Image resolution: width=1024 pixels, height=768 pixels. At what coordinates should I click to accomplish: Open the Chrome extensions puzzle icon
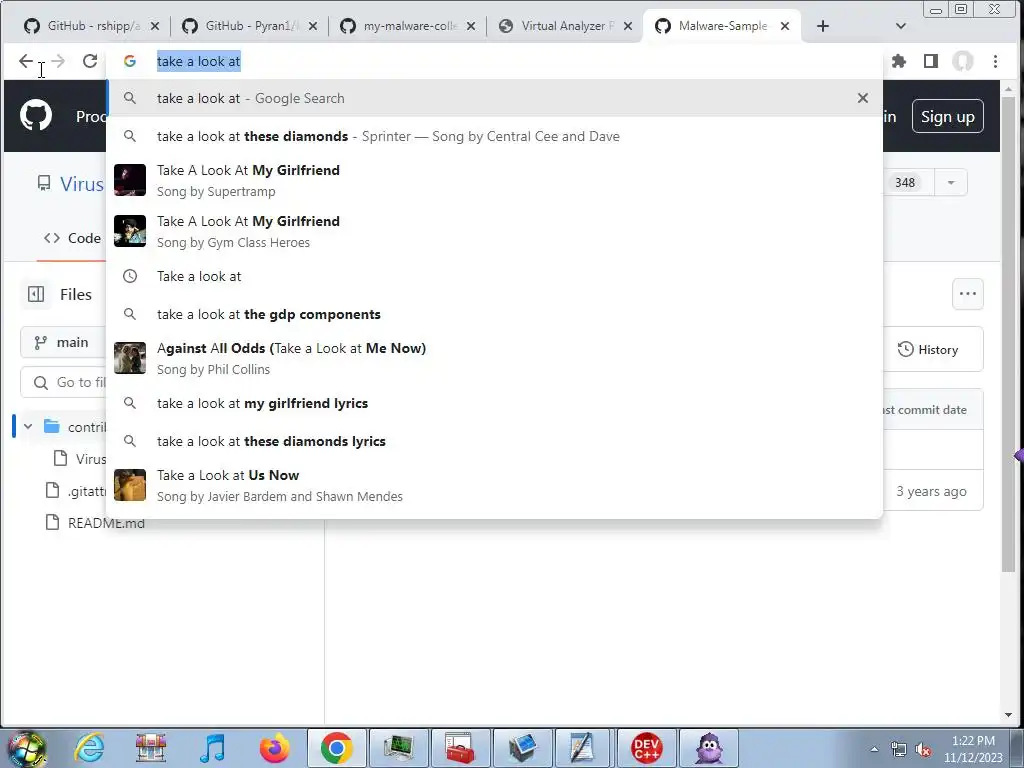[x=899, y=61]
